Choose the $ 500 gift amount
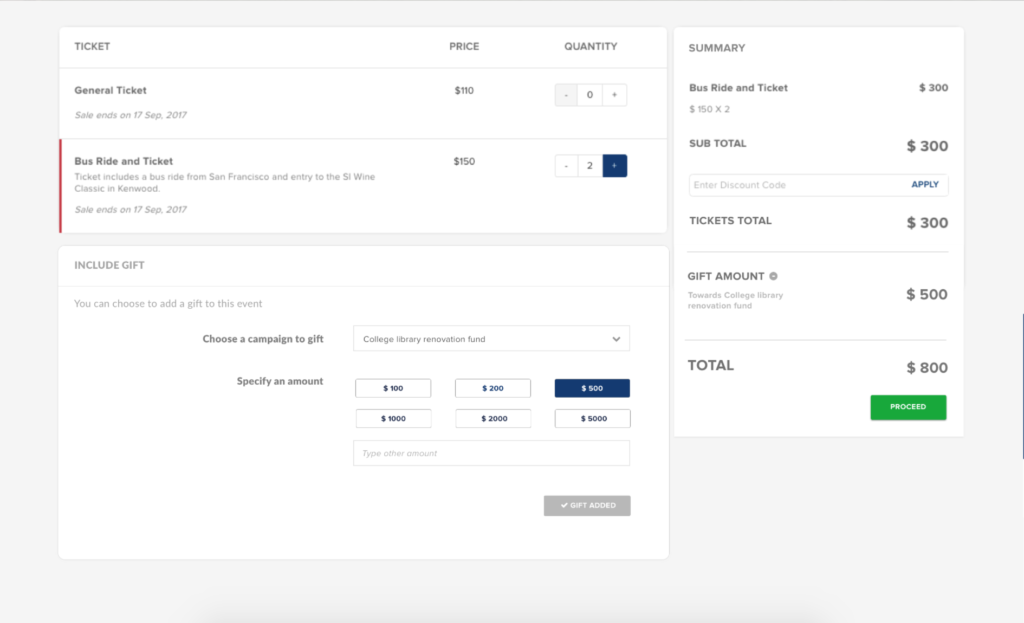The image size is (1024, 623). (x=592, y=388)
